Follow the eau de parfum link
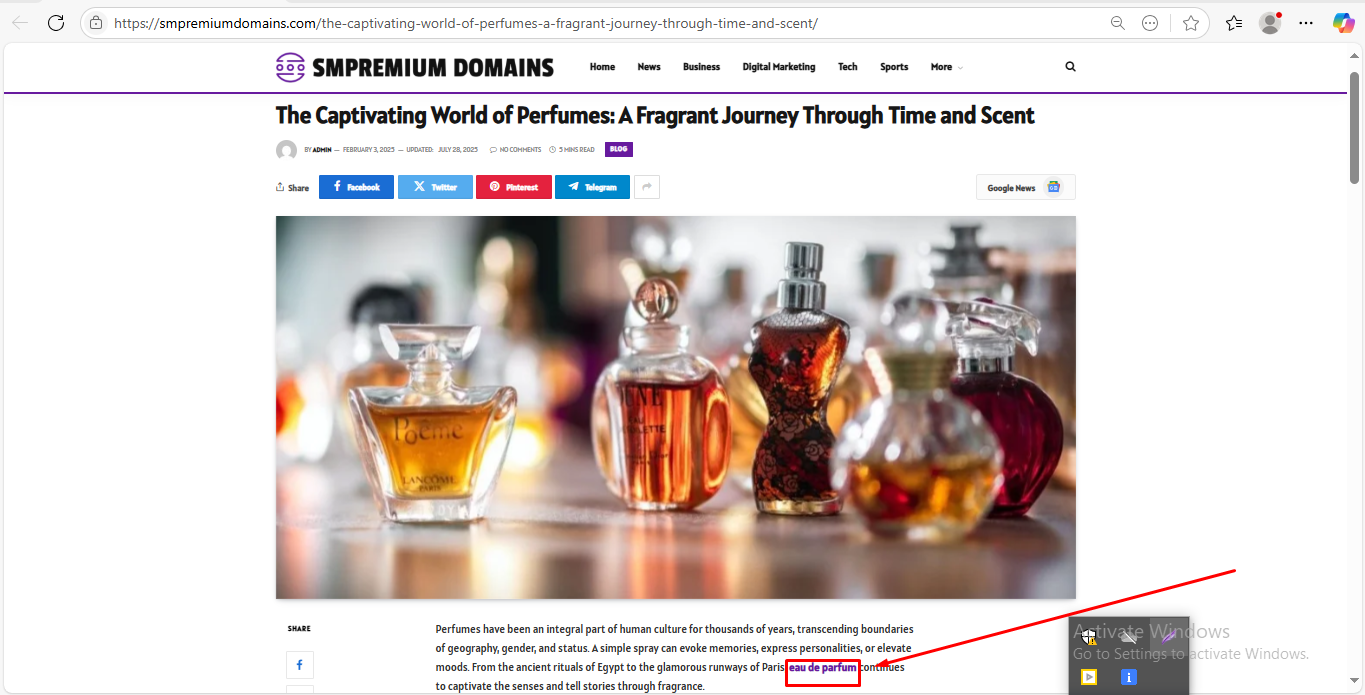Screen dimensions: 1365x695 pyautogui.click(x=822, y=667)
